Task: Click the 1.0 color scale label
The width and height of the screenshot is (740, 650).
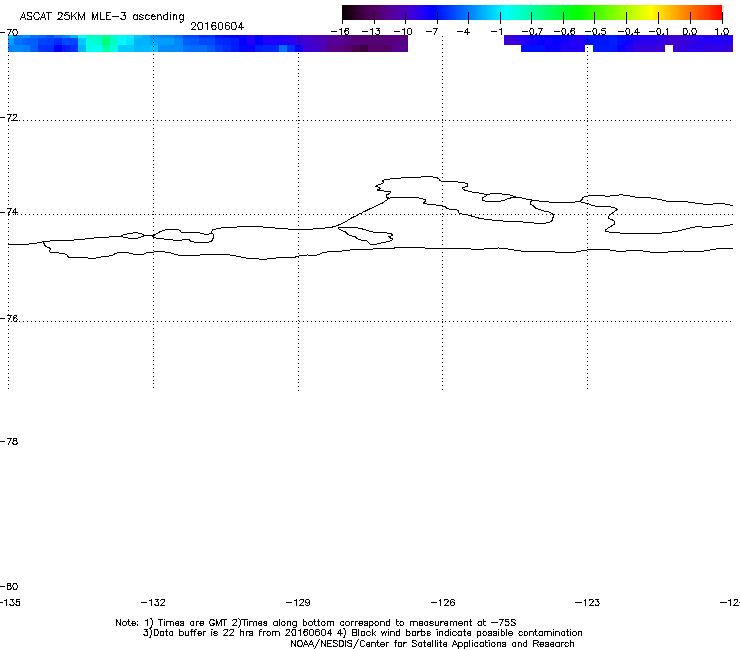Action: (722, 32)
